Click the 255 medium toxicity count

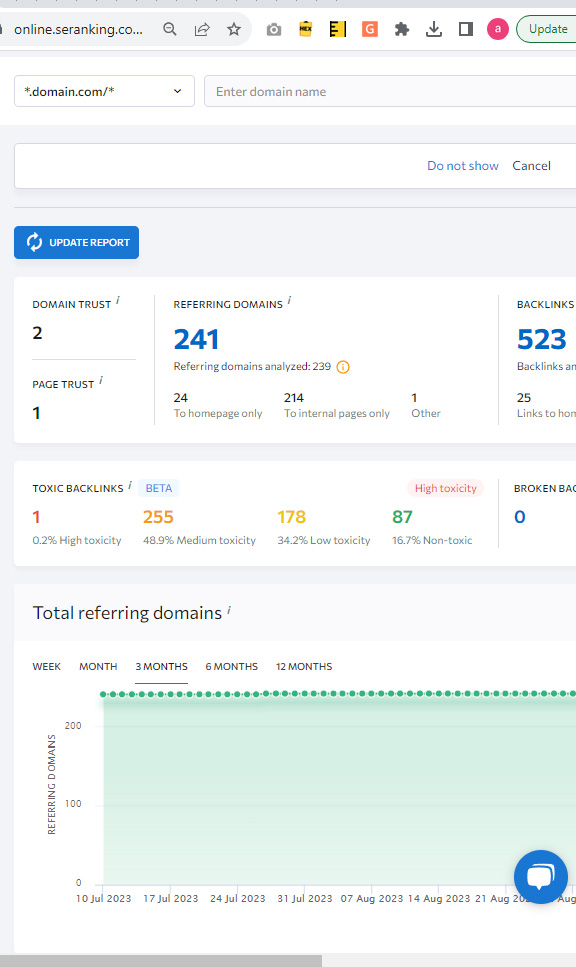[x=158, y=517]
